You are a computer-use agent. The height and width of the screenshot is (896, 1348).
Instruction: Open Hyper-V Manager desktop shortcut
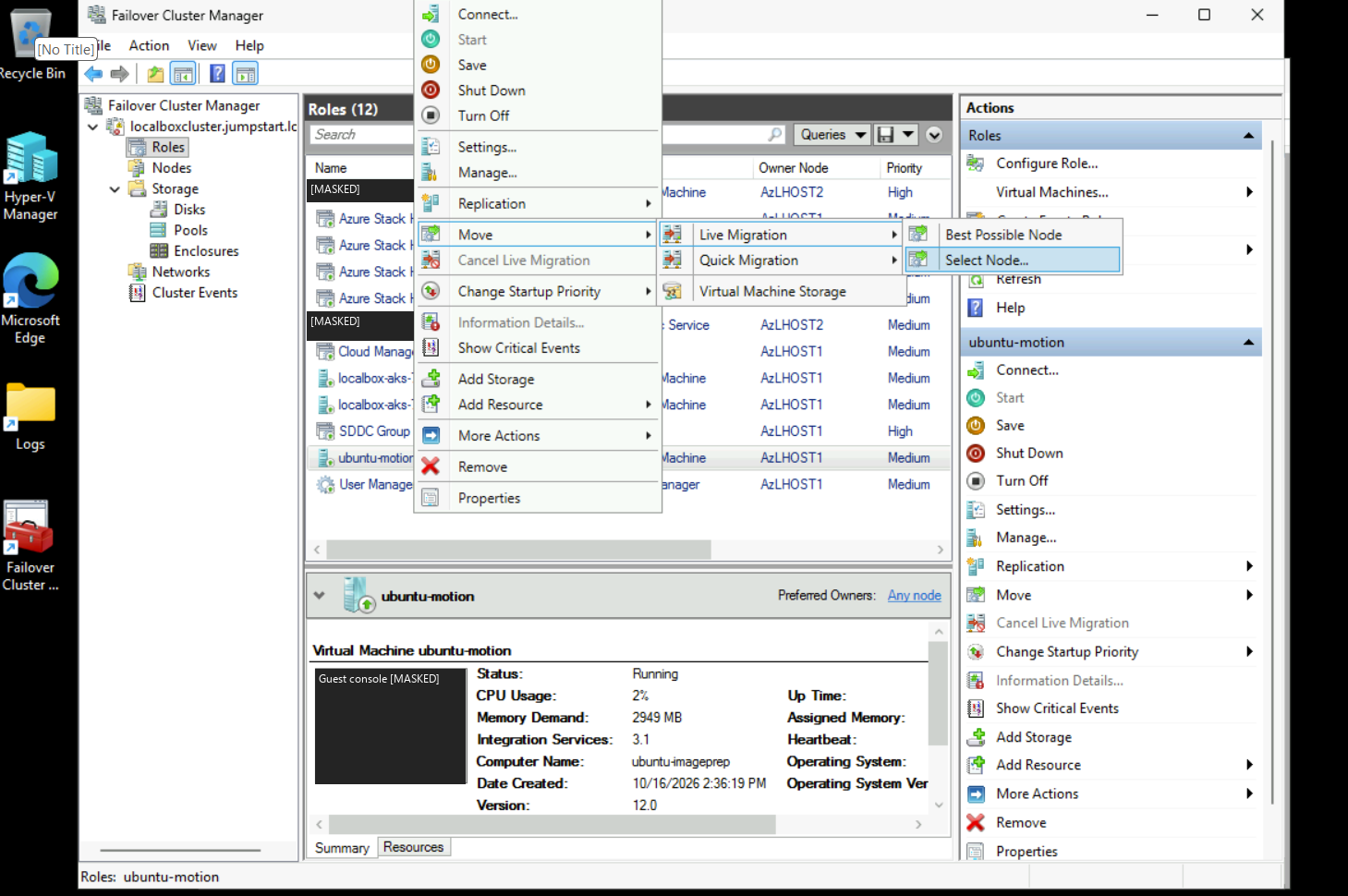31,176
